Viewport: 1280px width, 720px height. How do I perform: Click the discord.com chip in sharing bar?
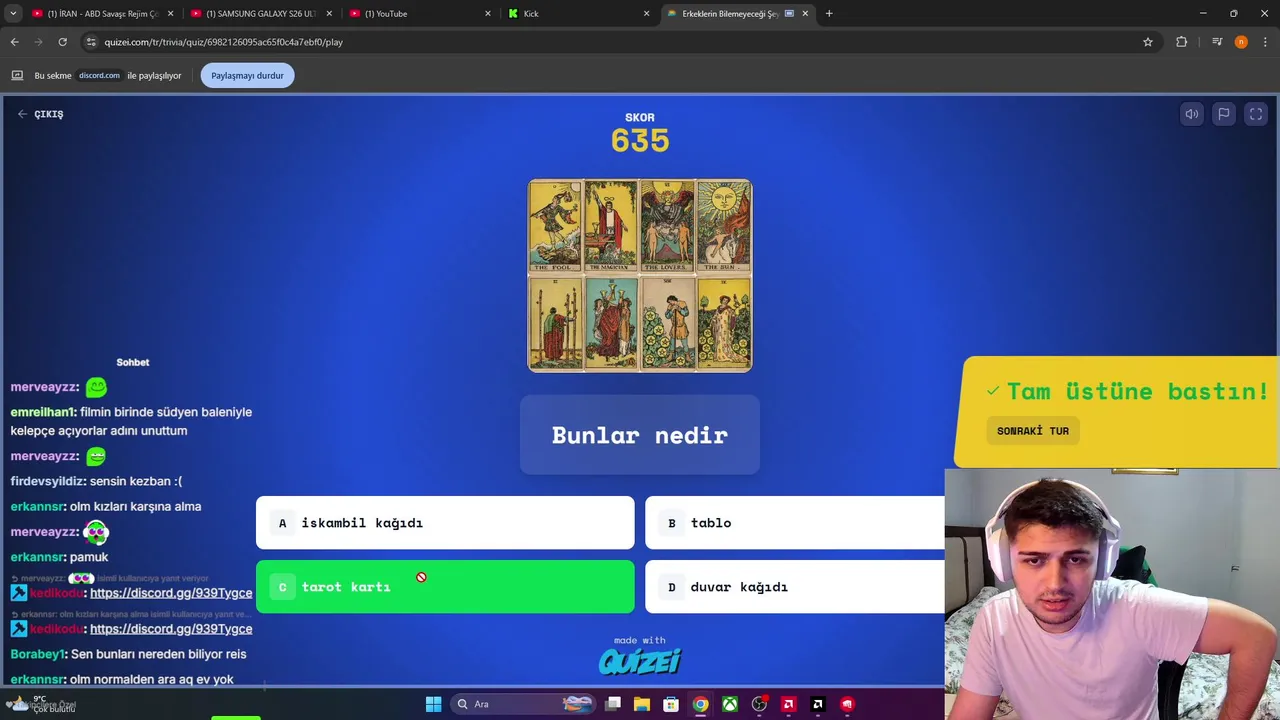(x=99, y=75)
